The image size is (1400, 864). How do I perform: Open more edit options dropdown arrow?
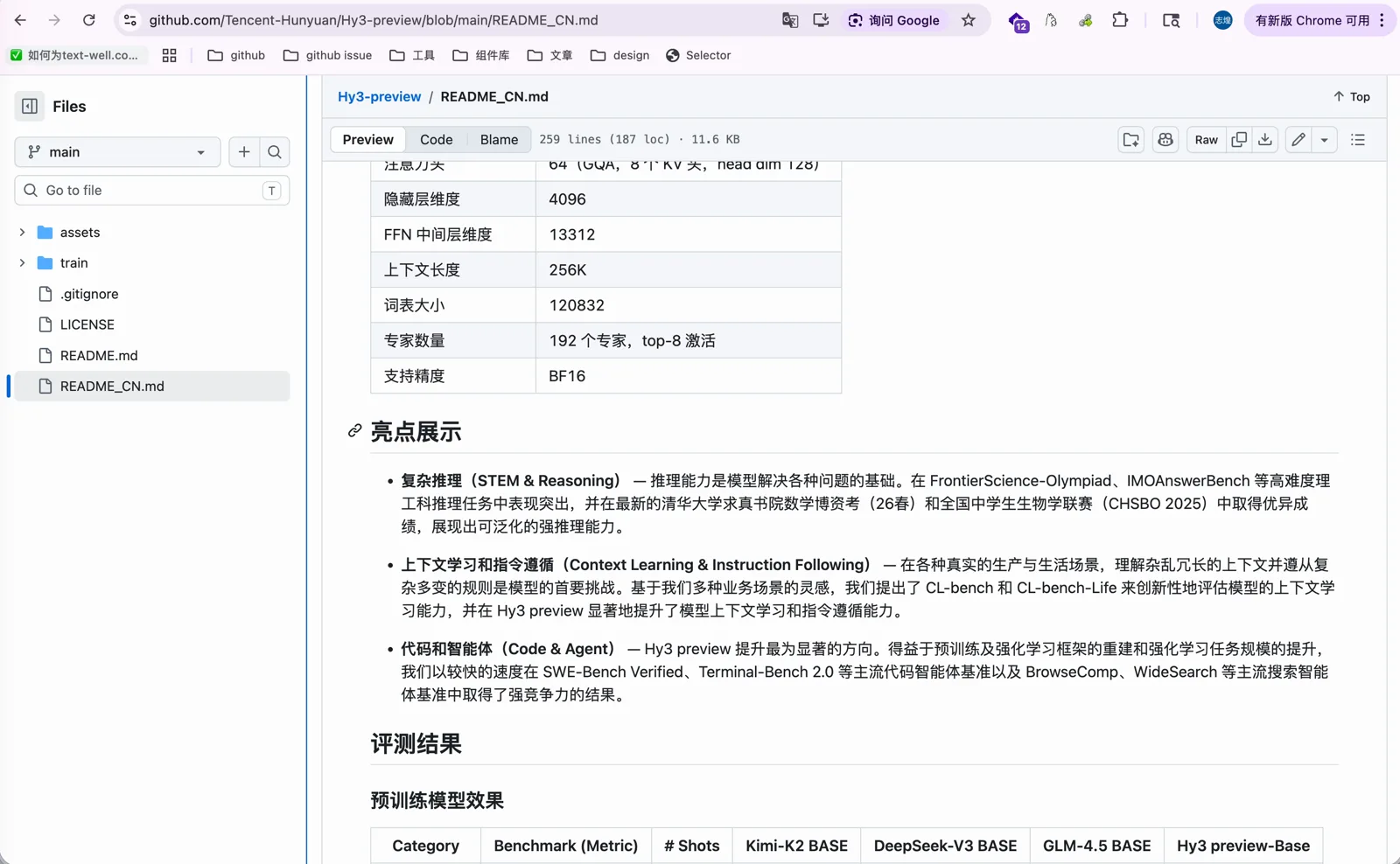[1325, 140]
